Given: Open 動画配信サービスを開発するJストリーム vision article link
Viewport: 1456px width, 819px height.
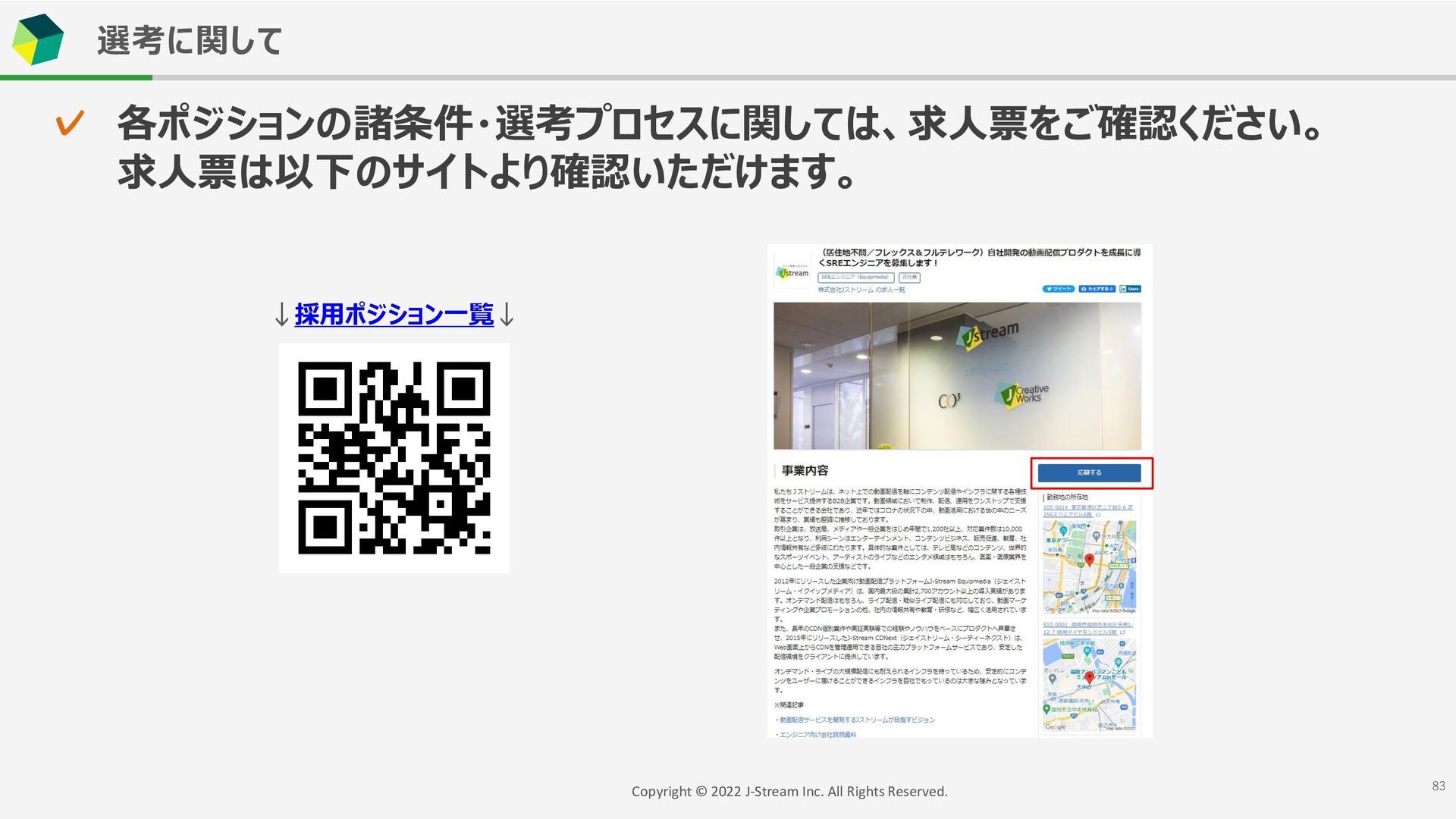Looking at the screenshot, I should pyautogui.click(x=857, y=720).
